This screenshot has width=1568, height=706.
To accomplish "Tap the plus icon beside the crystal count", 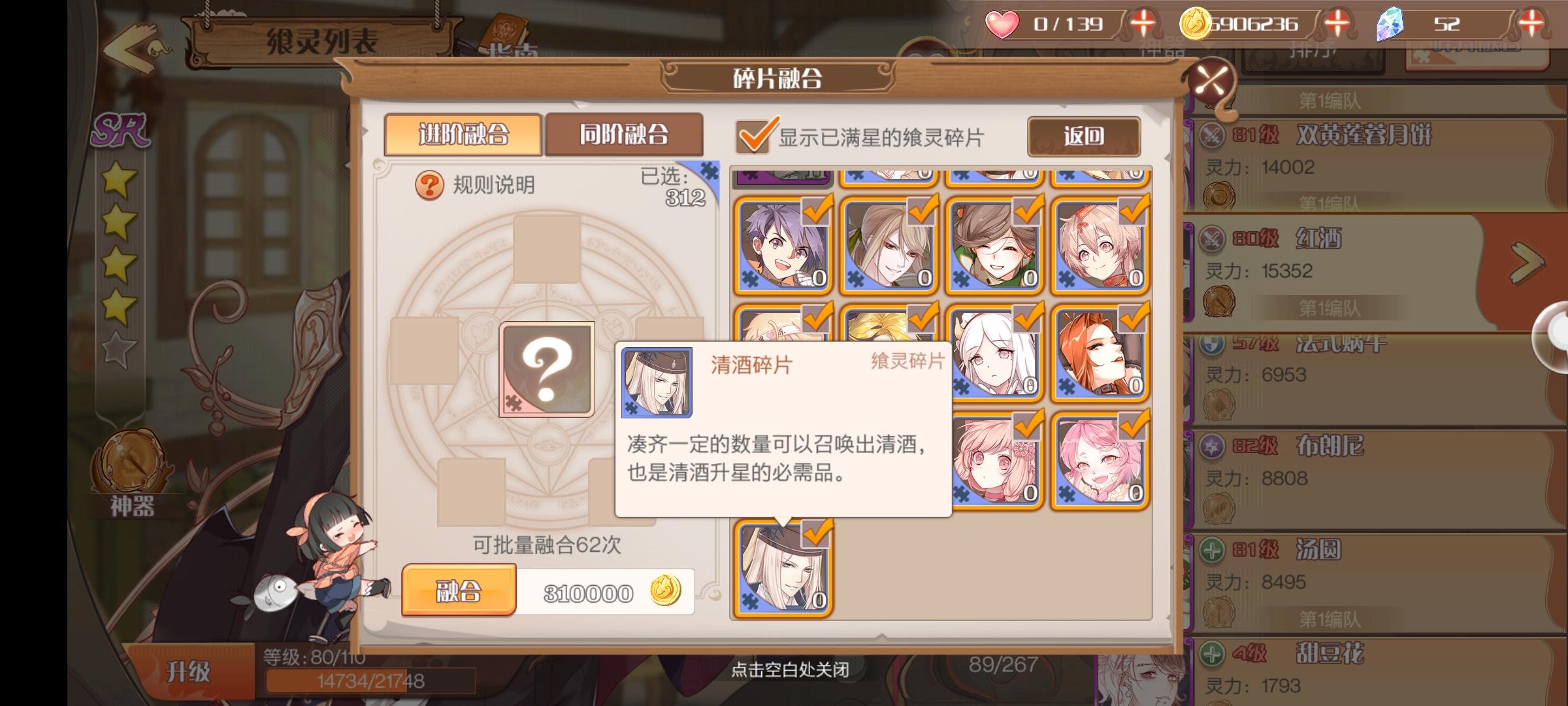I will (x=1531, y=24).
